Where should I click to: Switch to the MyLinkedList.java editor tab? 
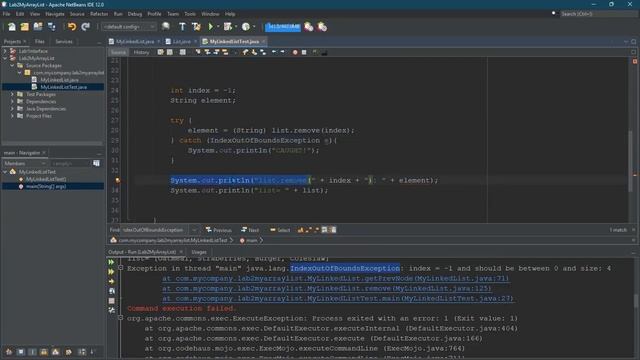point(135,42)
